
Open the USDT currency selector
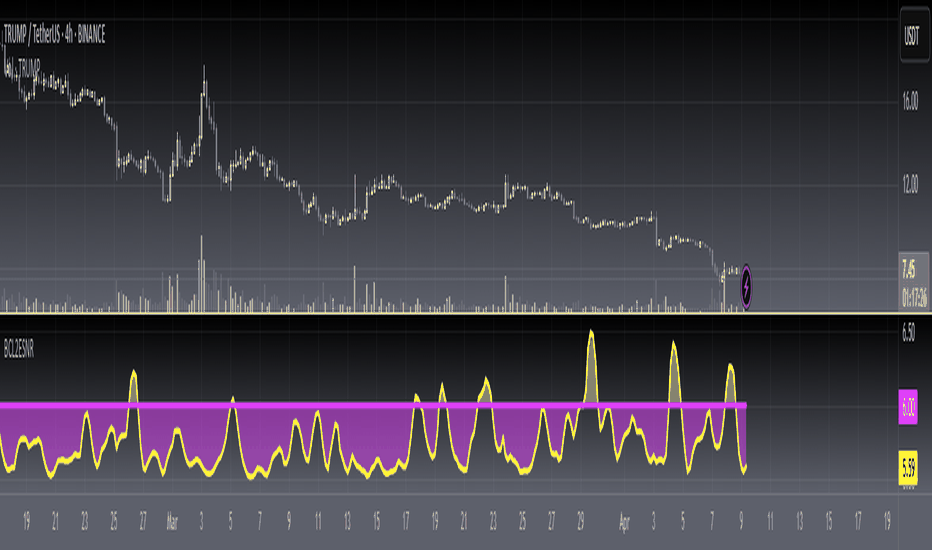pos(914,35)
